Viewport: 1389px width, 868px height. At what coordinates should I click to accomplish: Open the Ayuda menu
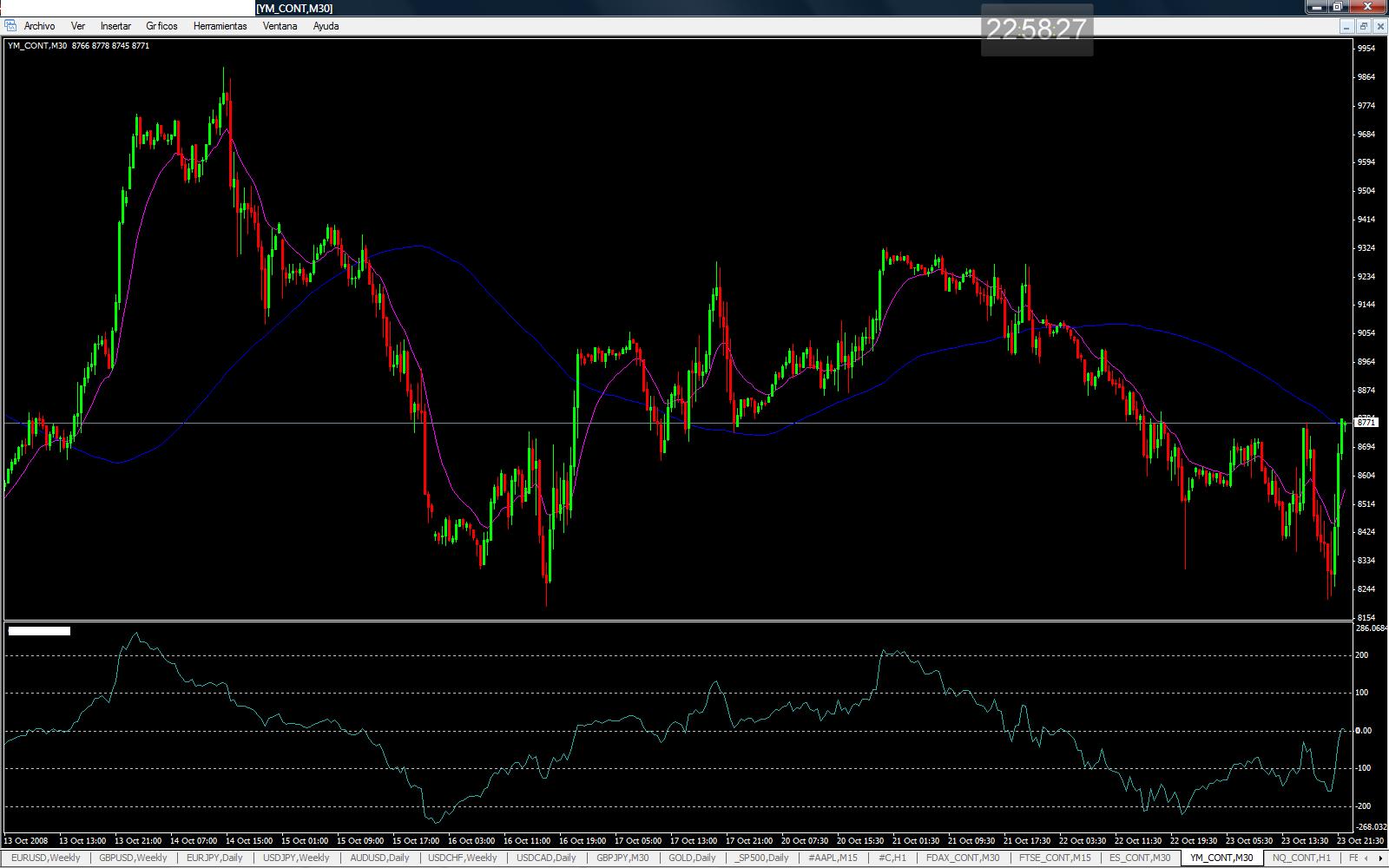point(326,26)
